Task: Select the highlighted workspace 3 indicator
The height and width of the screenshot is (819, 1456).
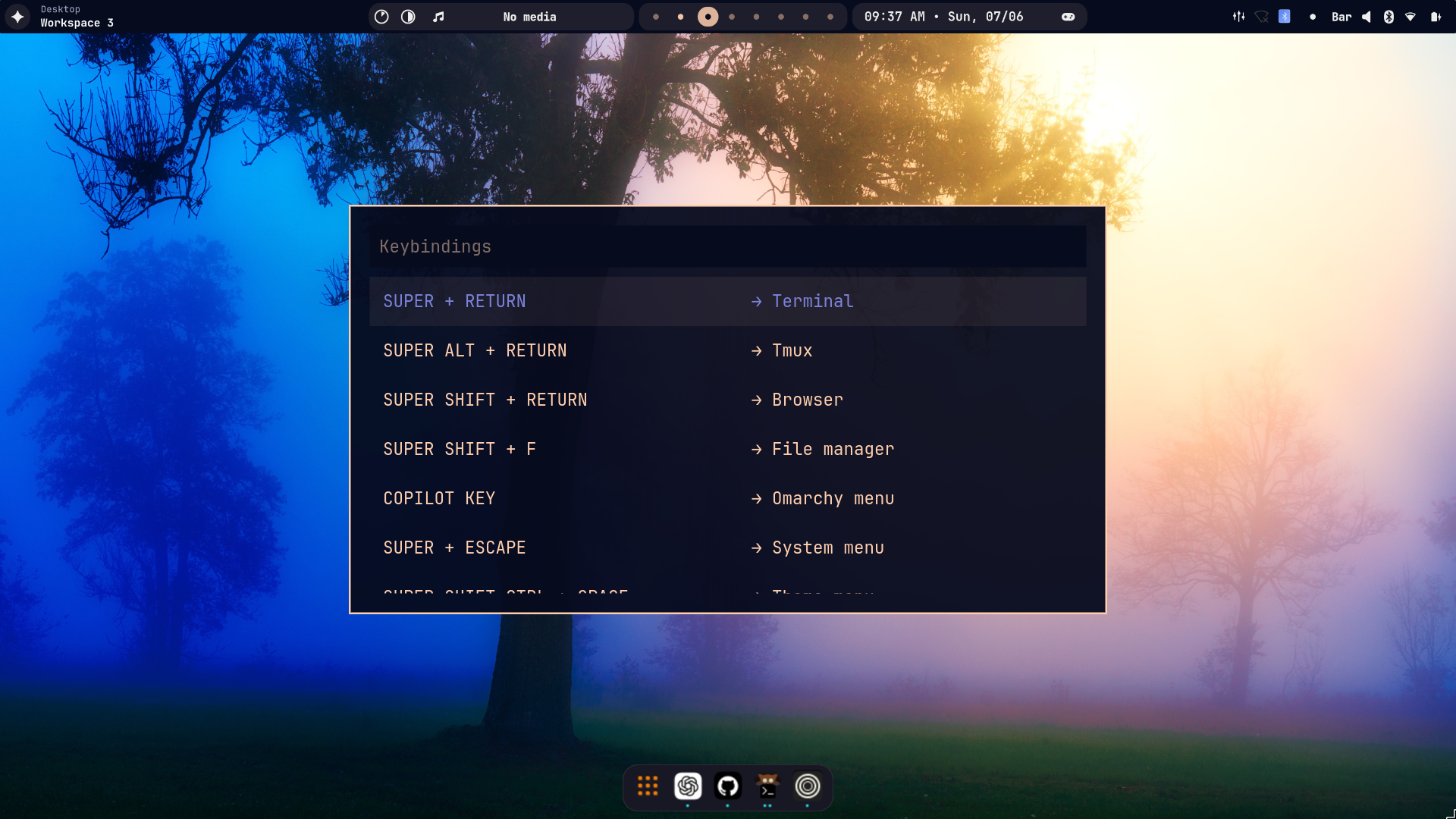Action: tap(708, 17)
